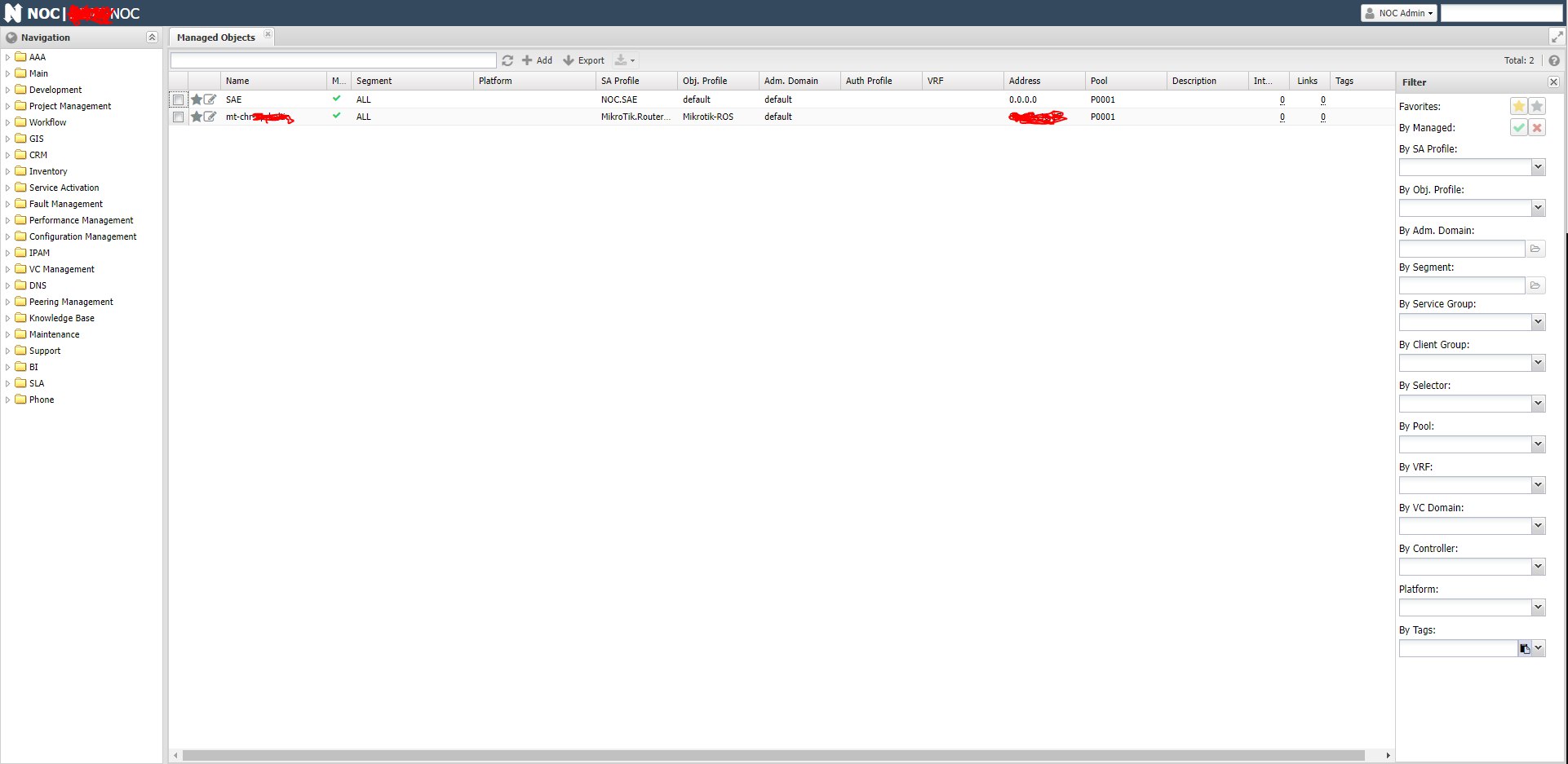This screenshot has width=1568, height=764.
Task: Open the download actions dropdown
Action: pyautogui.click(x=625, y=60)
